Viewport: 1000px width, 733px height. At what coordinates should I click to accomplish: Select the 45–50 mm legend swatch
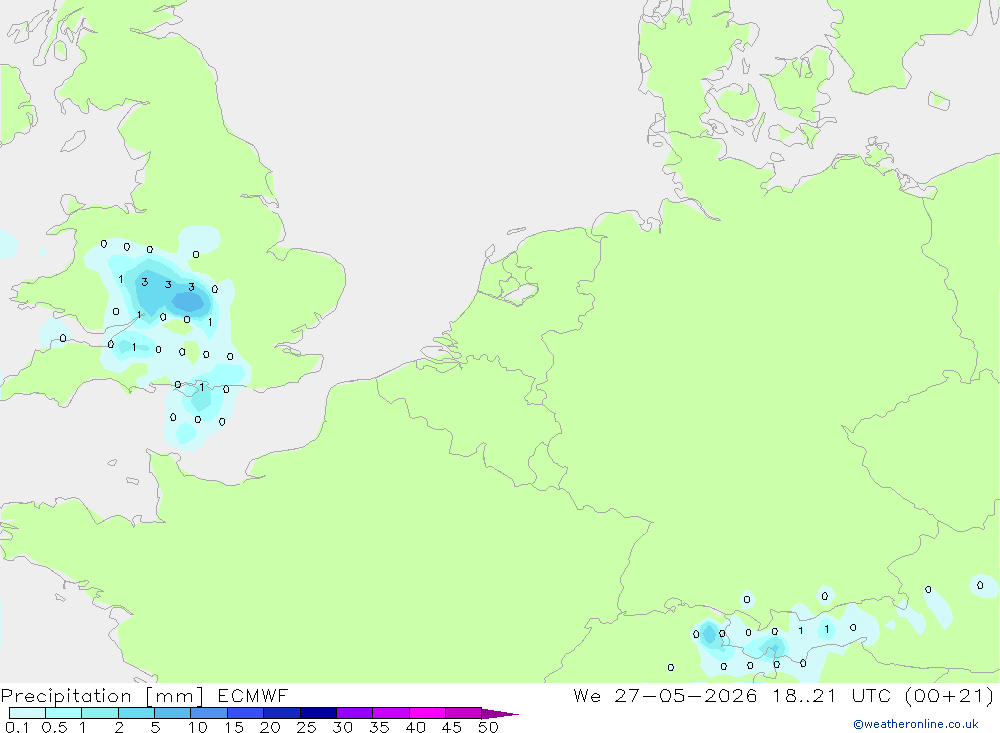(x=464, y=713)
